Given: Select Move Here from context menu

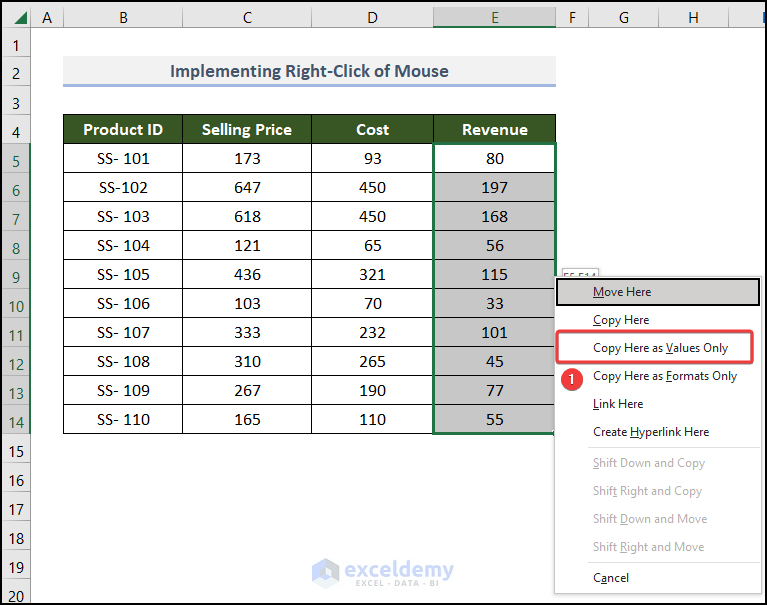Looking at the screenshot, I should [622, 292].
